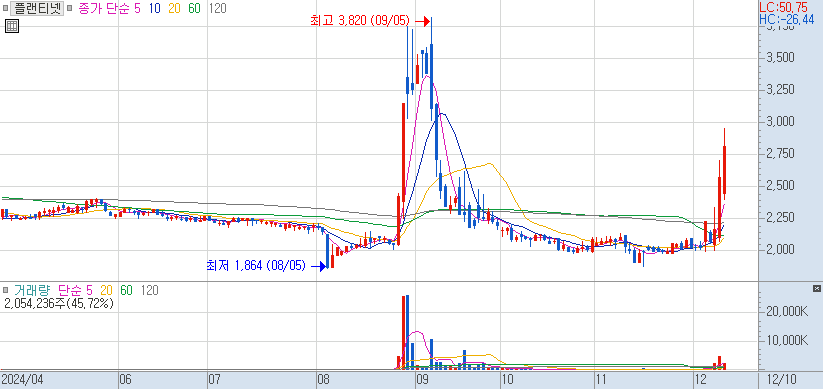Click the 2,500 price axis label
This screenshot has width=823, height=389.
pos(780,186)
